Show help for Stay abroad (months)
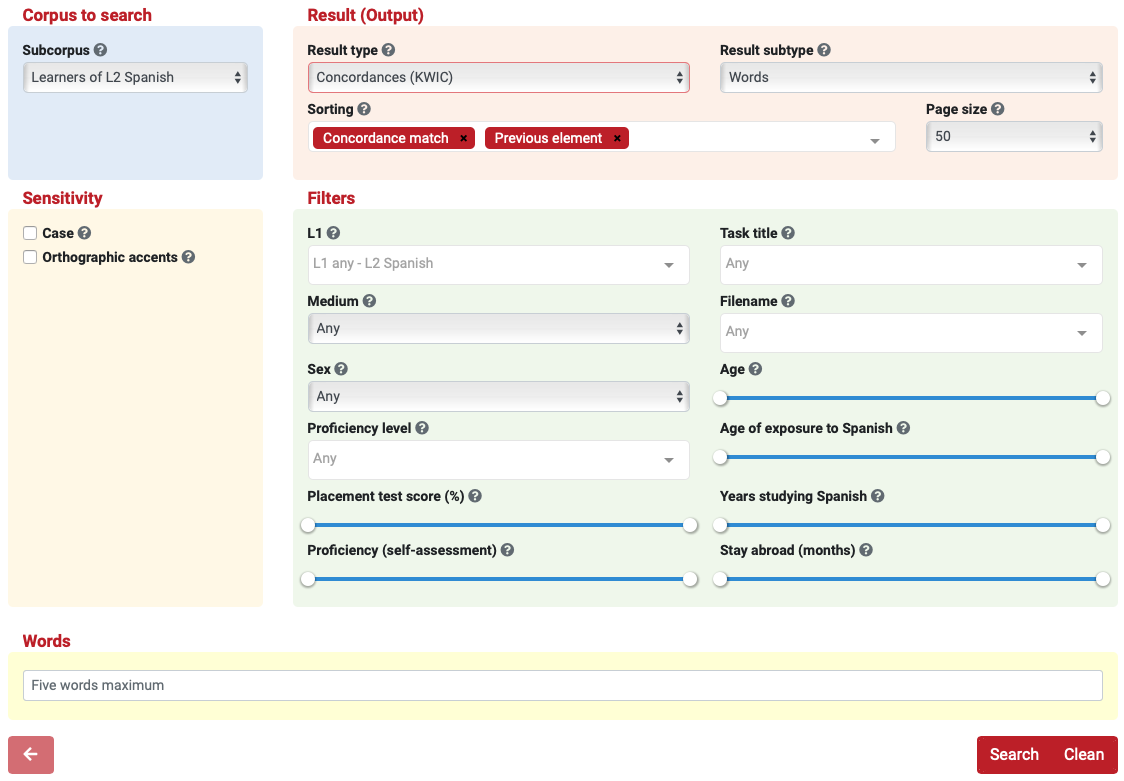 (866, 550)
